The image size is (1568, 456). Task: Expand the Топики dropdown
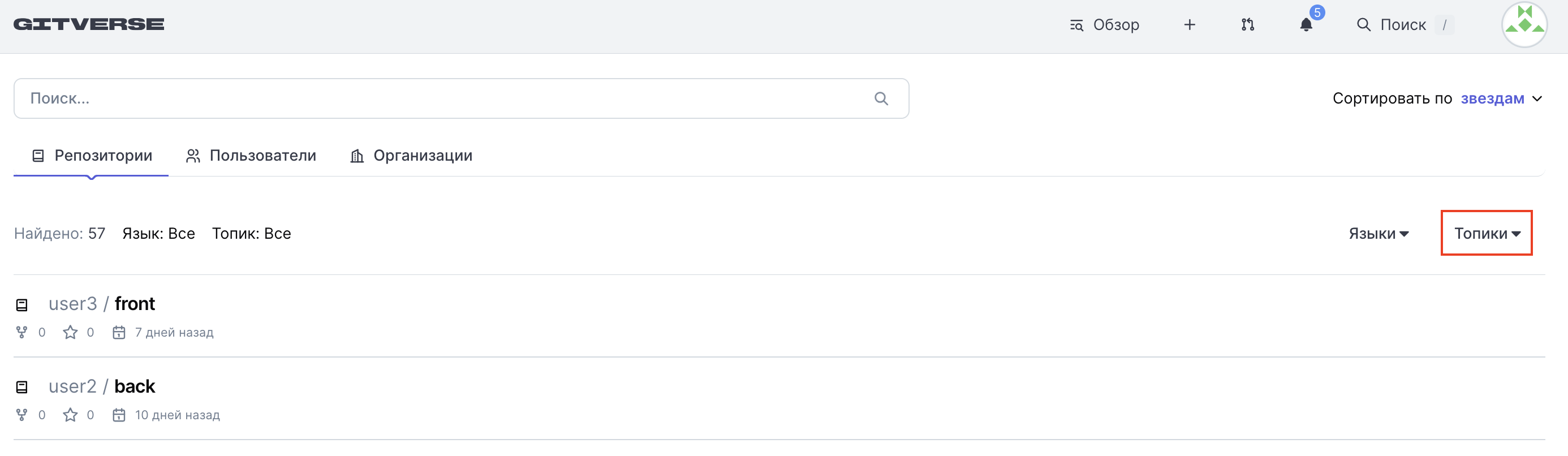click(1487, 234)
